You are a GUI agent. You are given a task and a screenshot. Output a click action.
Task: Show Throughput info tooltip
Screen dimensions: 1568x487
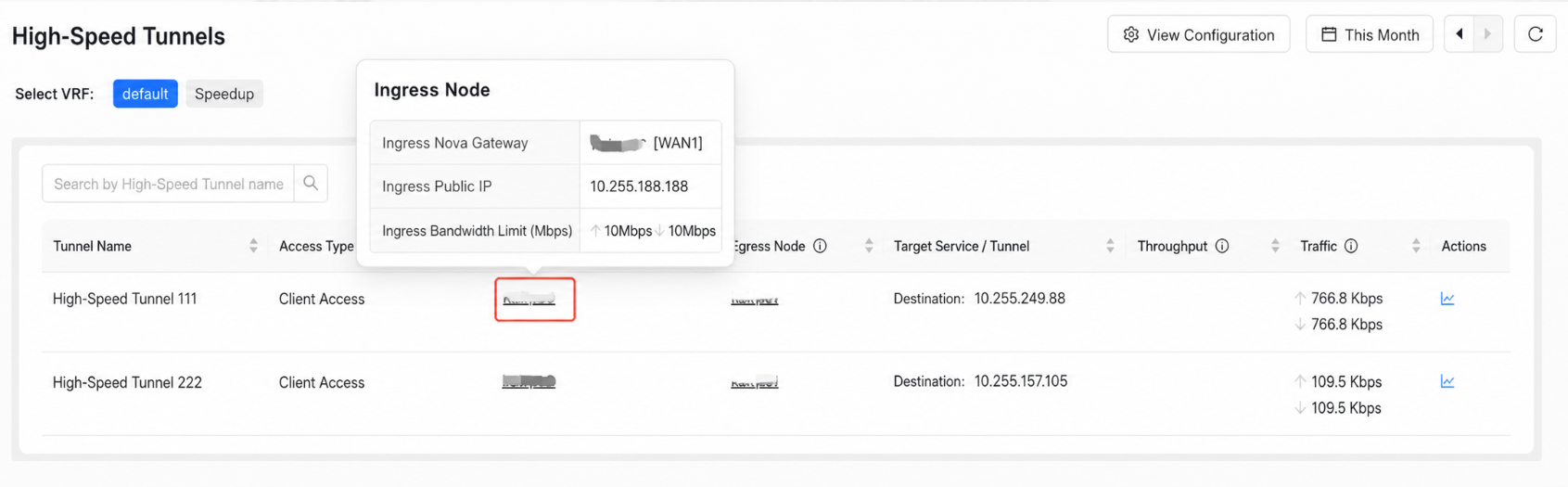1222,246
